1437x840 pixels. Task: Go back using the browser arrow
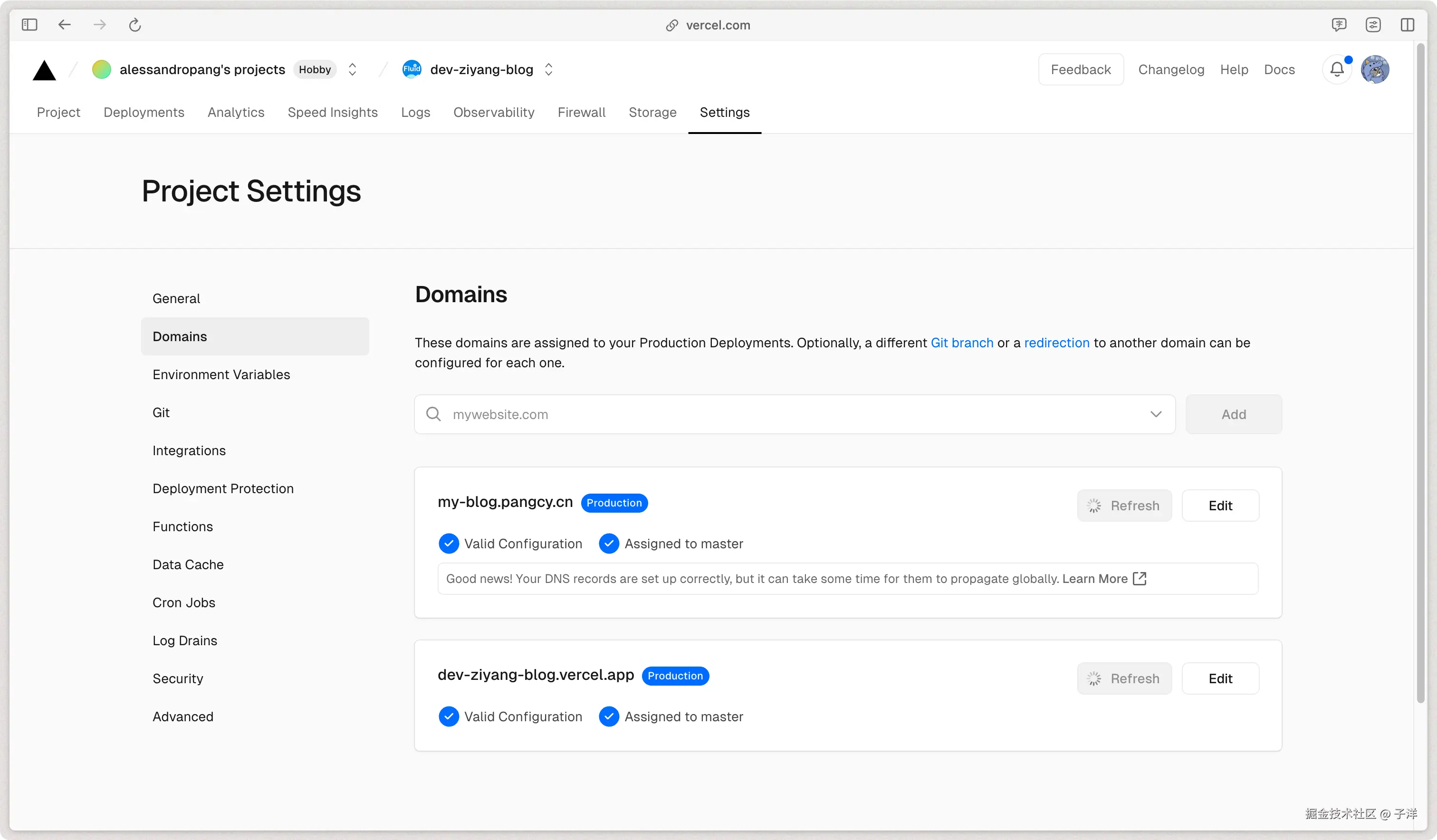coord(65,25)
